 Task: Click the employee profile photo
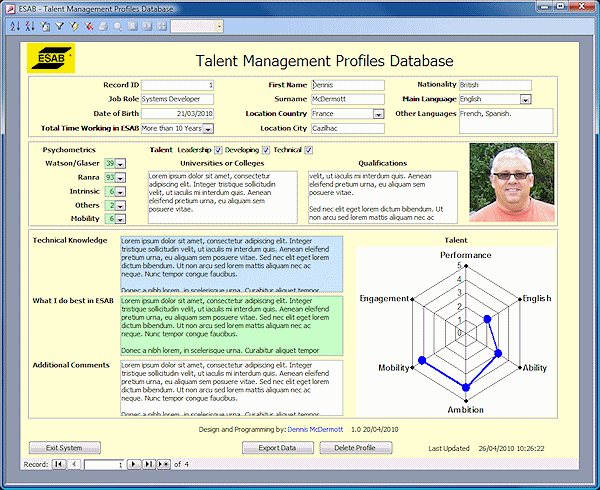coord(512,182)
